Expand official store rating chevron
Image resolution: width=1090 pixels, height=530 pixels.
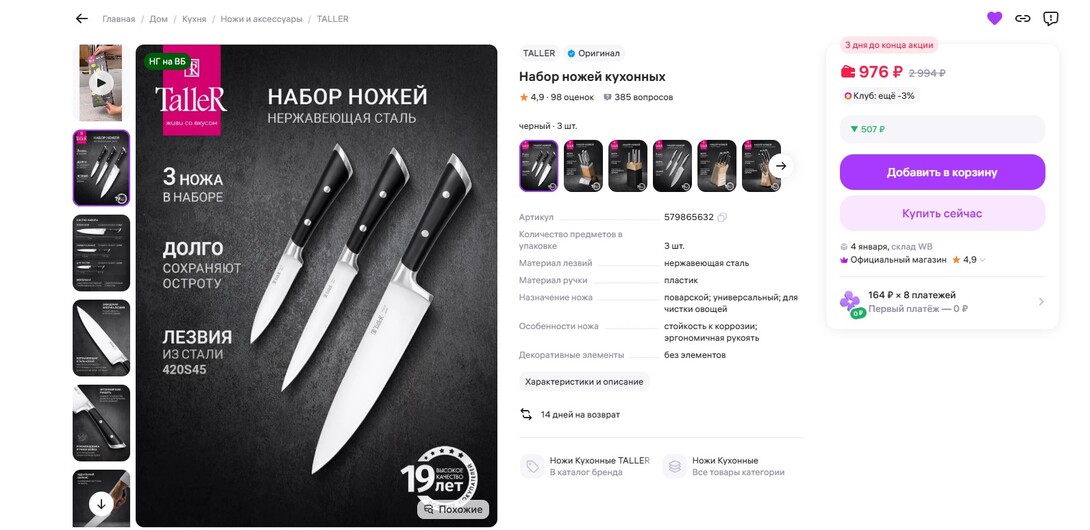tap(983, 260)
